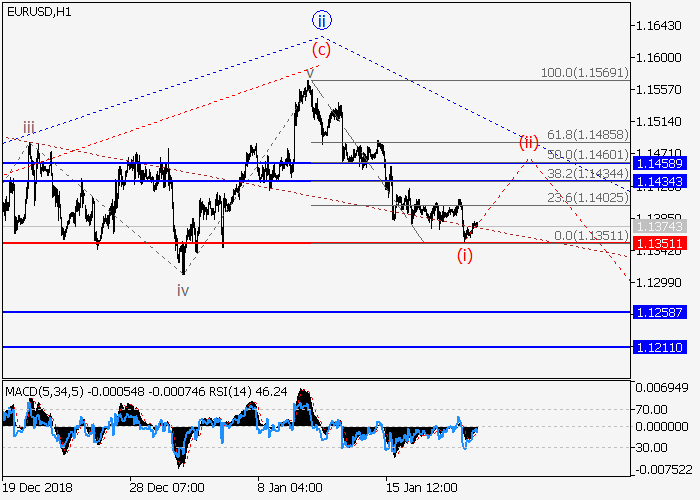700x500 pixels.
Task: Select the red (c) wave label
Action: tap(321, 49)
